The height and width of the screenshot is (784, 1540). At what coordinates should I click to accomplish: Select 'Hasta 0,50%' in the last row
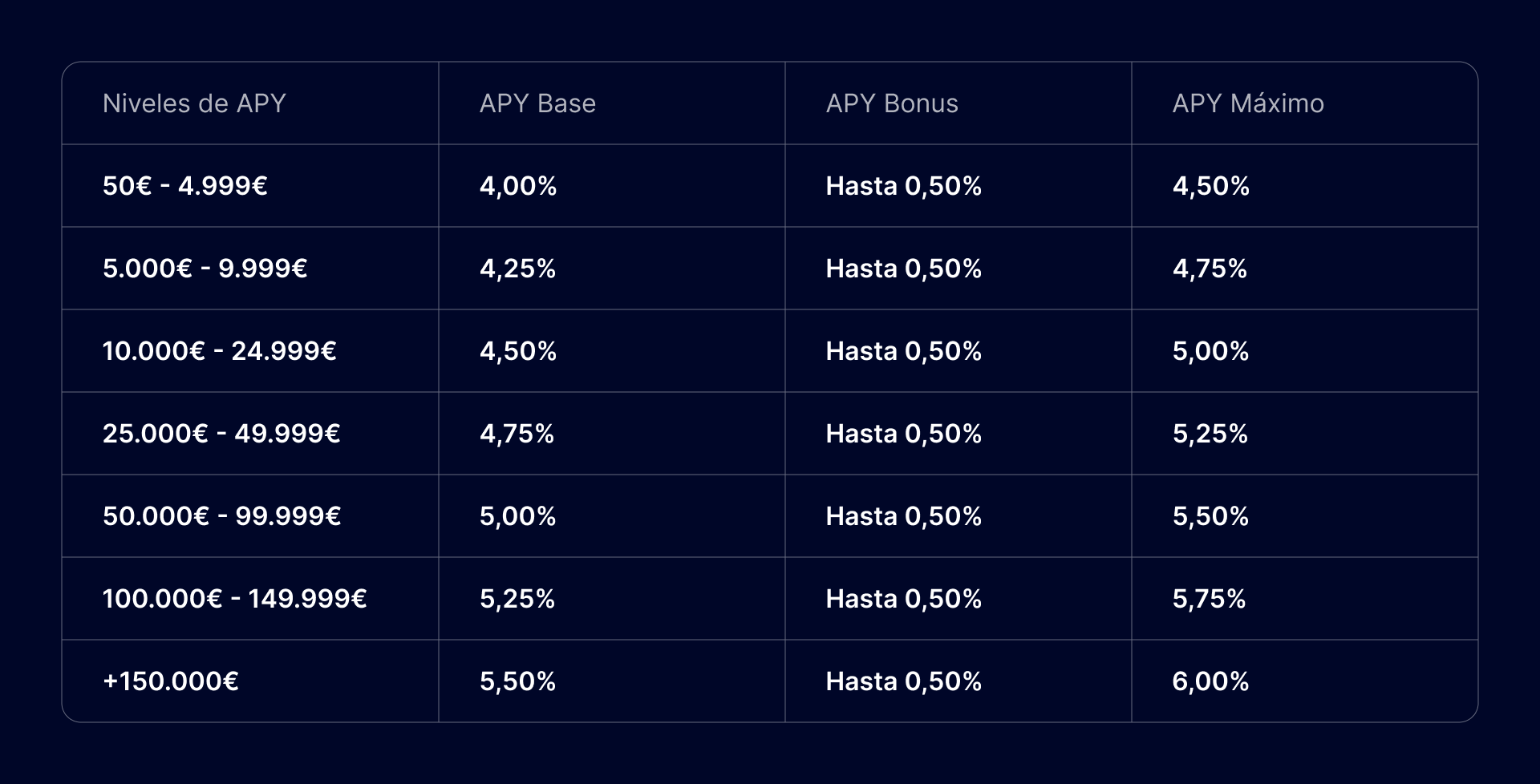[x=904, y=681]
